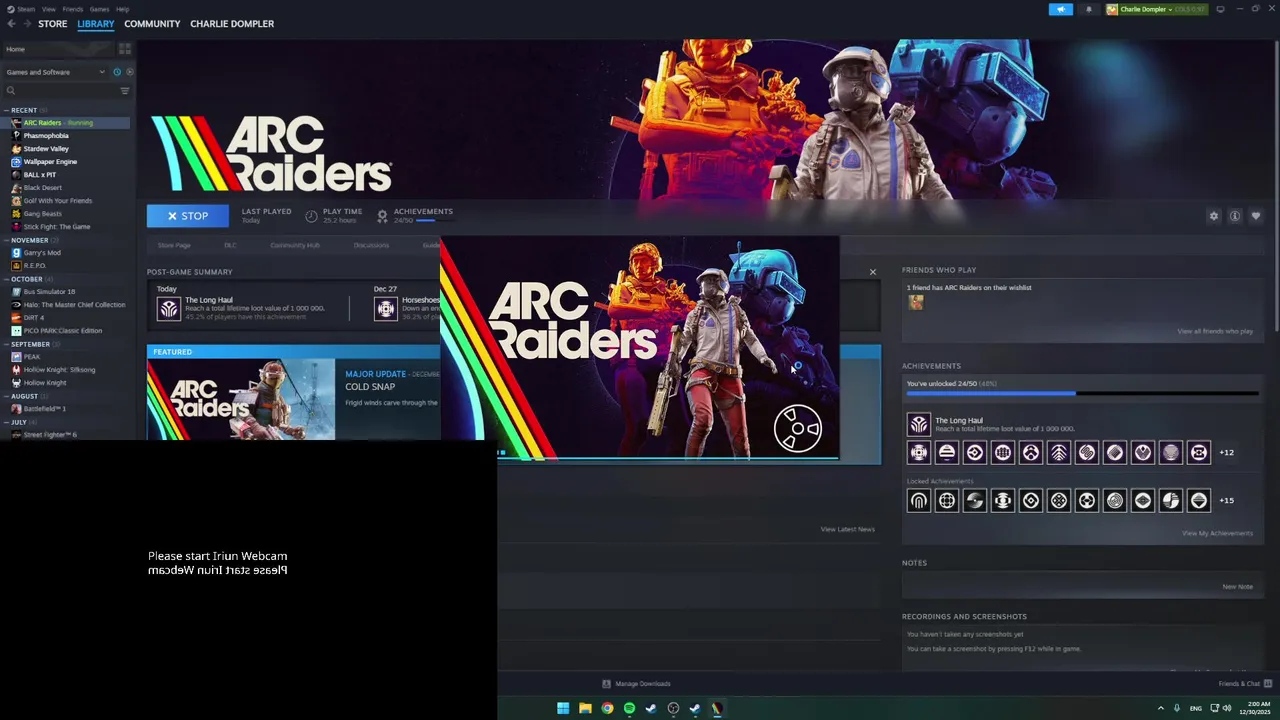Open File Explorer from the taskbar
The image size is (1280, 720).
(585, 708)
